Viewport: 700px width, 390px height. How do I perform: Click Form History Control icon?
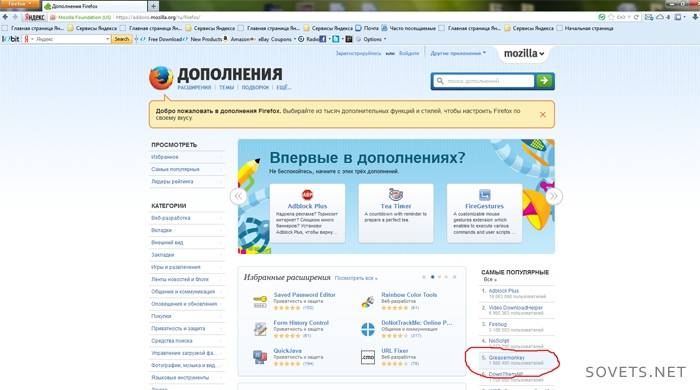click(260, 329)
